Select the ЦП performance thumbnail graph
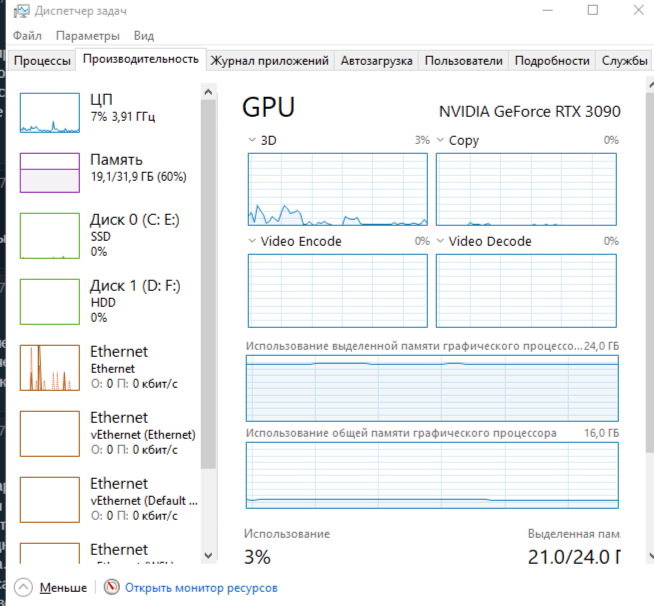Screen dimensions: 654x606 (x=50, y=113)
